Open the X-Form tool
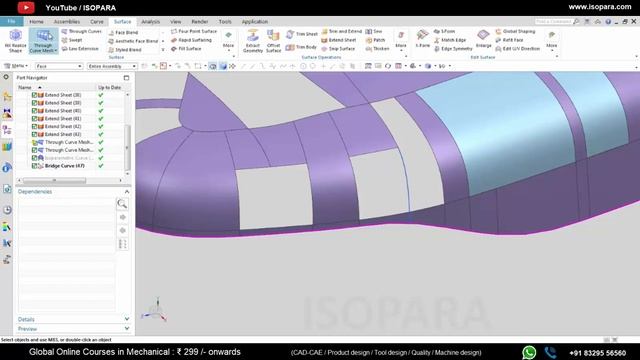This screenshot has height=360, width=640. 422,39
